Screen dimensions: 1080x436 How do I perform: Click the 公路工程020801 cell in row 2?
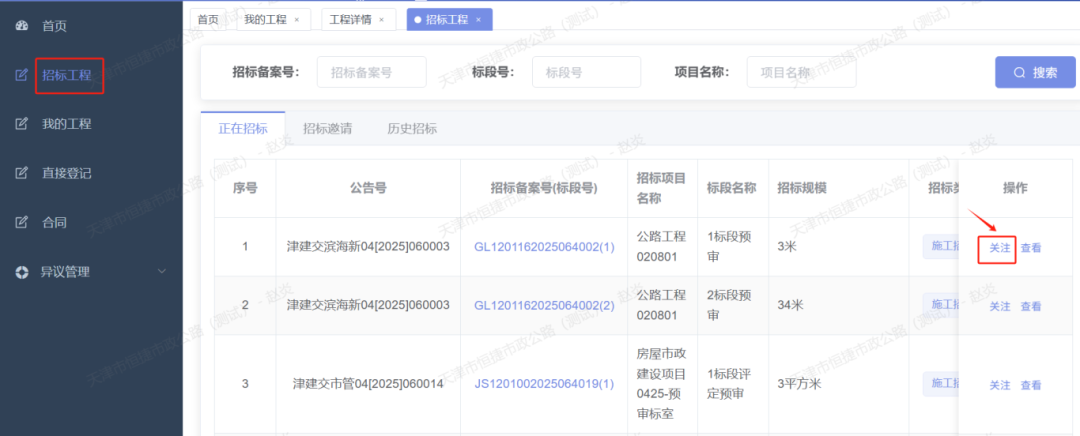tap(661, 305)
